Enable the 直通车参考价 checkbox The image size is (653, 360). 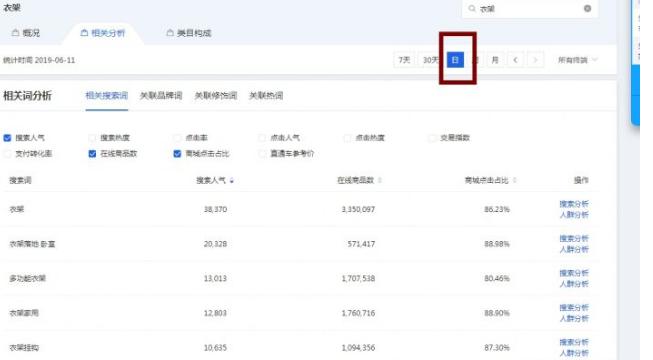click(x=262, y=154)
